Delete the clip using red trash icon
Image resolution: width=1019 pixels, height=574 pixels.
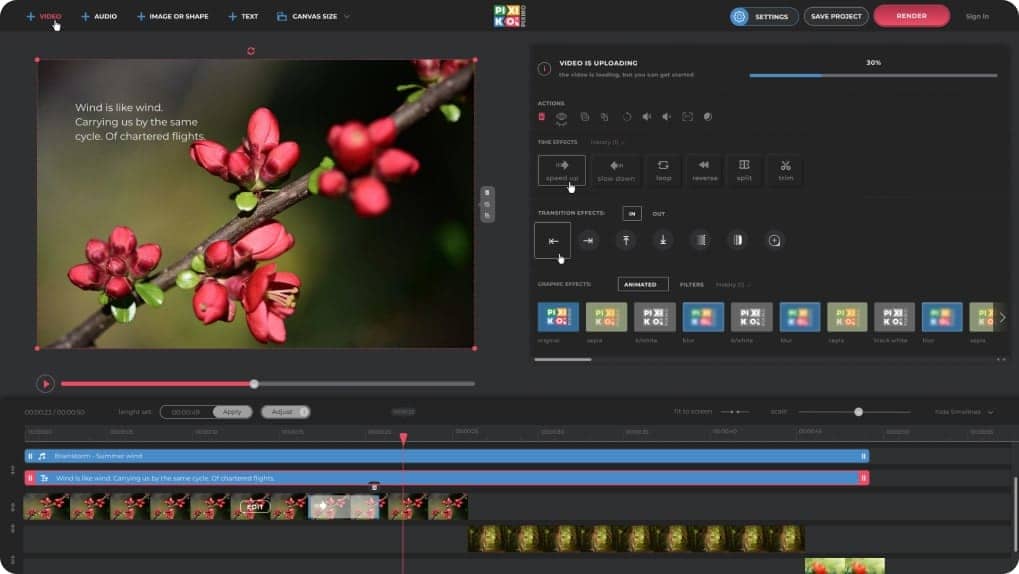click(x=542, y=117)
